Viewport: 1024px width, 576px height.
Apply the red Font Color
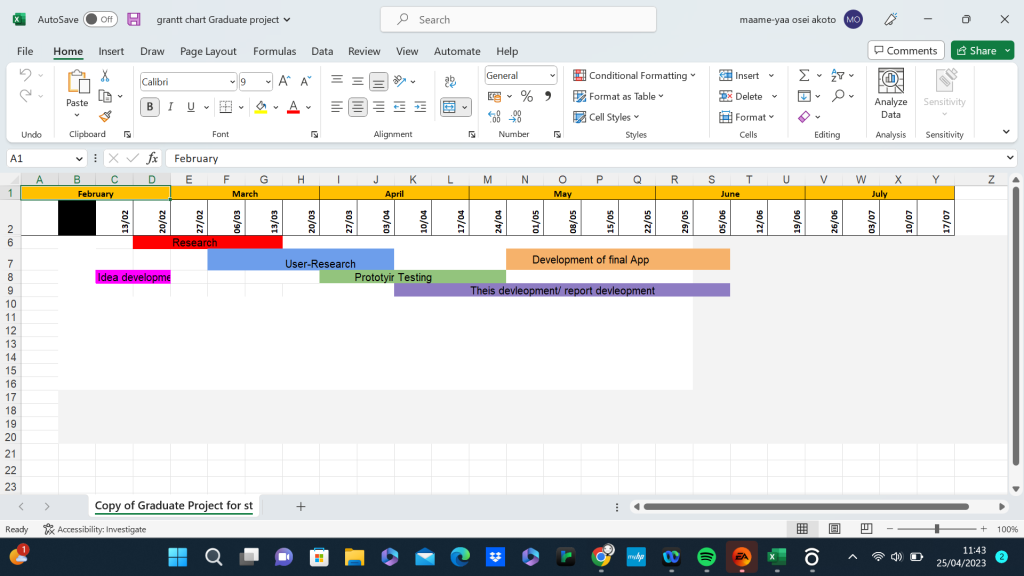tap(293, 107)
